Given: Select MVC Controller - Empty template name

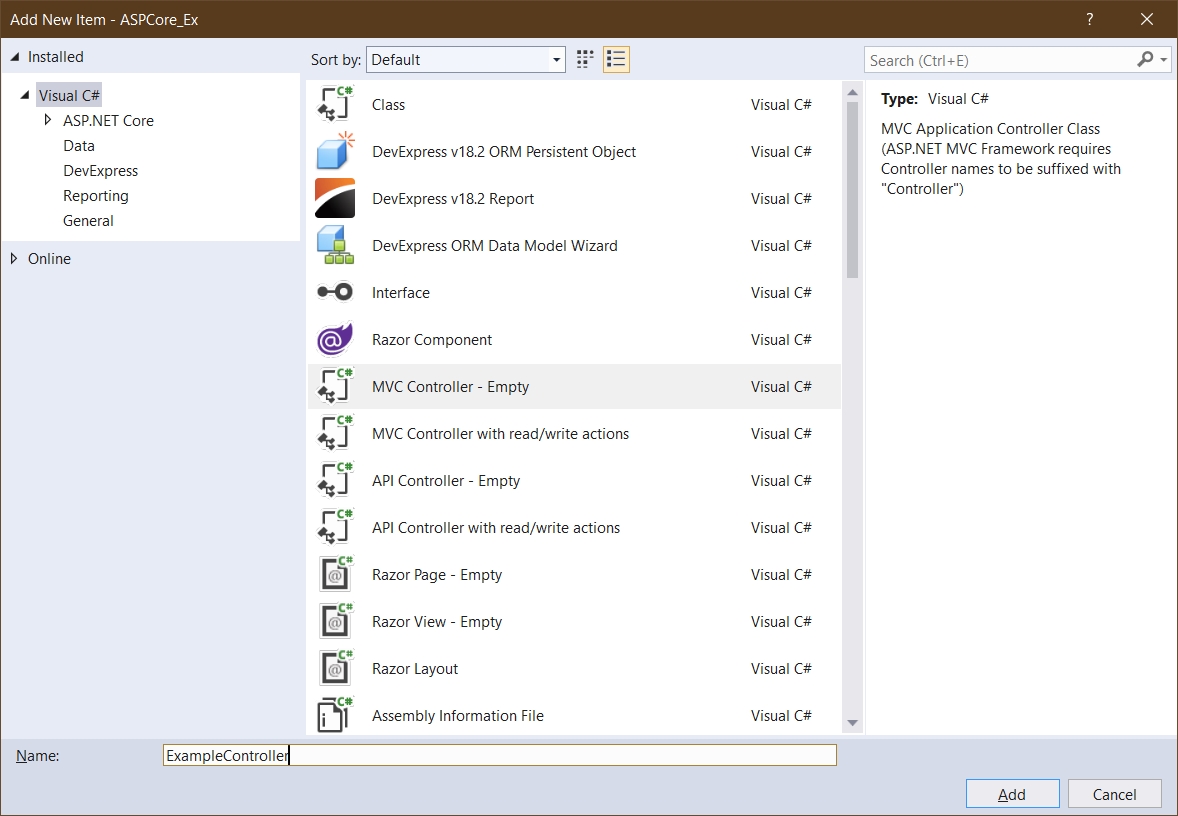Looking at the screenshot, I should 450,386.
